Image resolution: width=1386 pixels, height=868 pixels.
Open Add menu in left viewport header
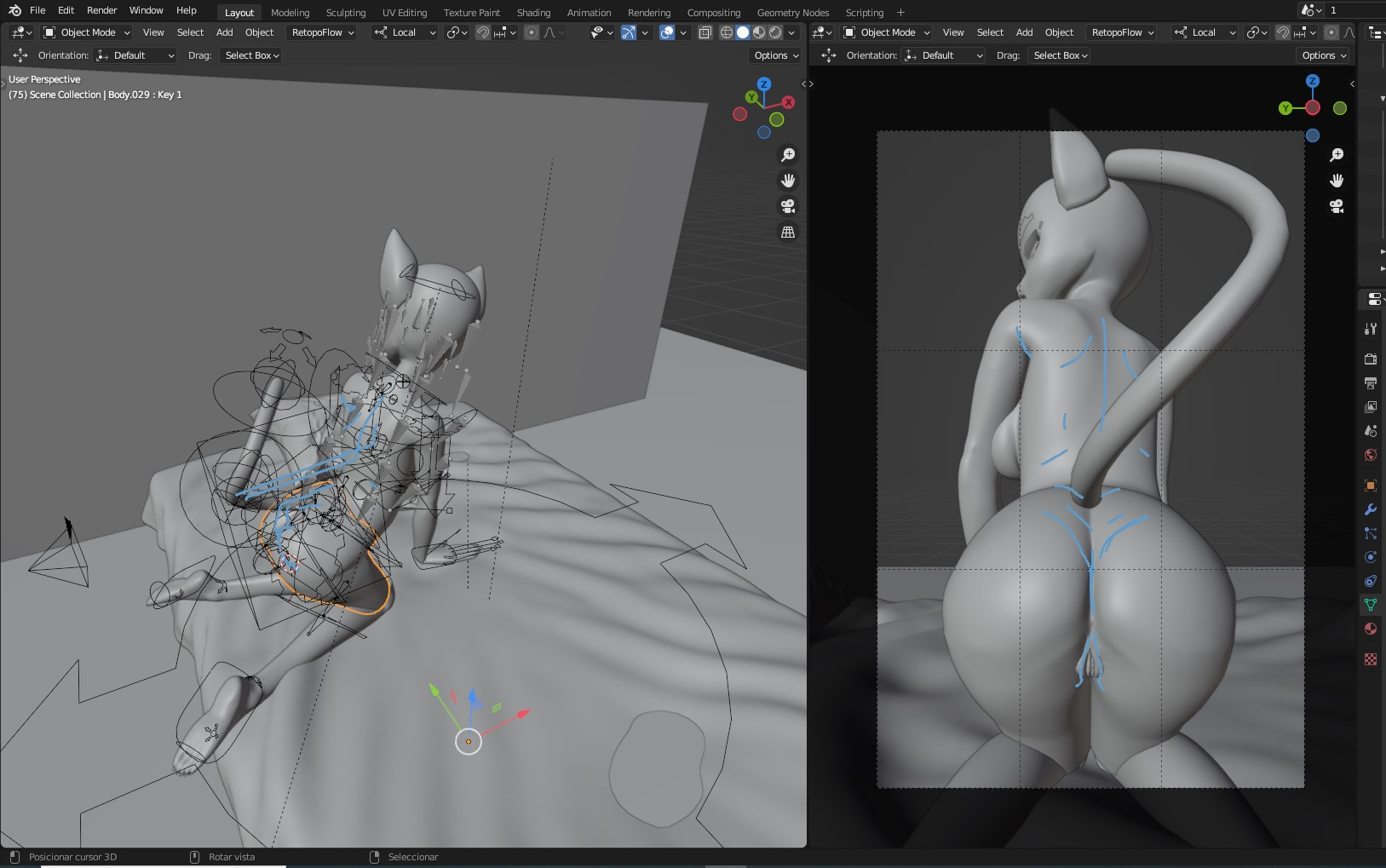pyautogui.click(x=224, y=32)
